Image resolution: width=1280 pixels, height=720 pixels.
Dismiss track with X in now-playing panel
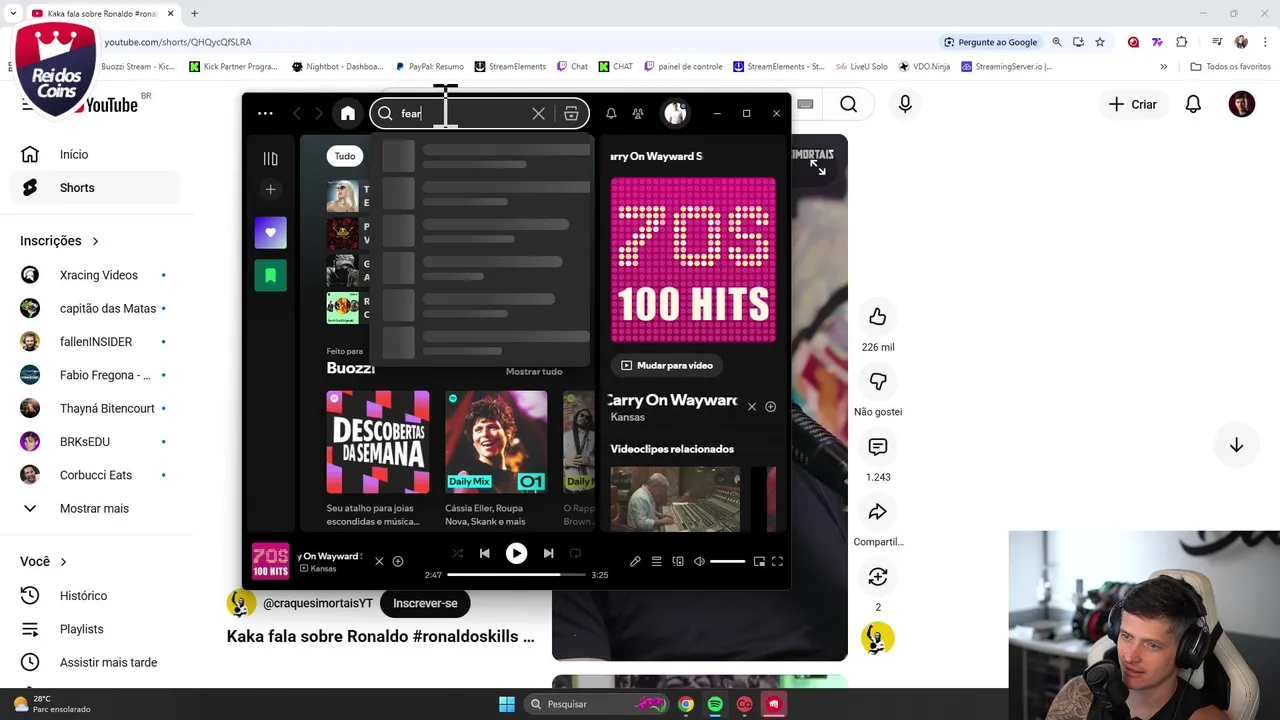(x=752, y=407)
